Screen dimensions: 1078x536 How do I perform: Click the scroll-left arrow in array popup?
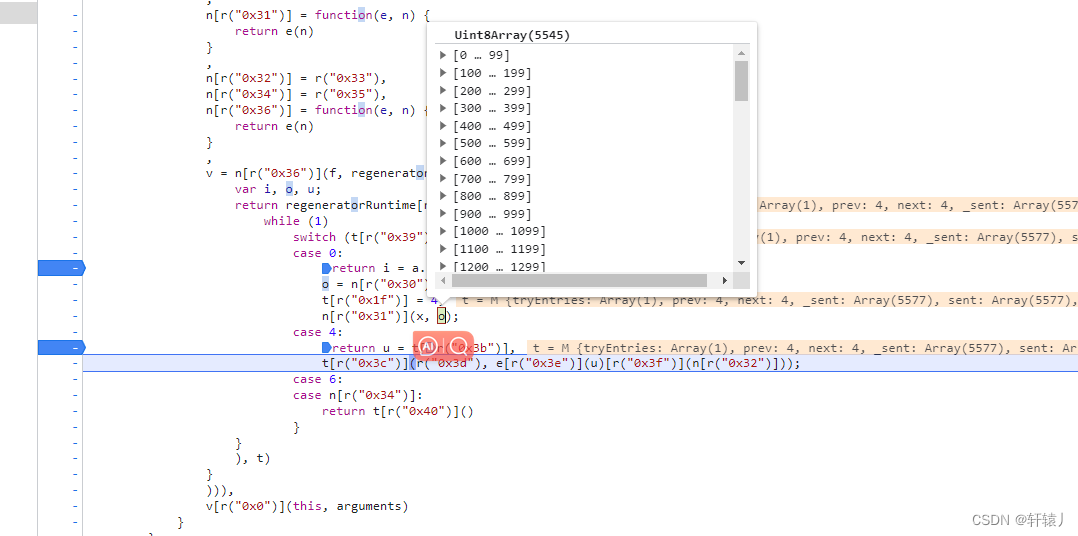coord(444,280)
